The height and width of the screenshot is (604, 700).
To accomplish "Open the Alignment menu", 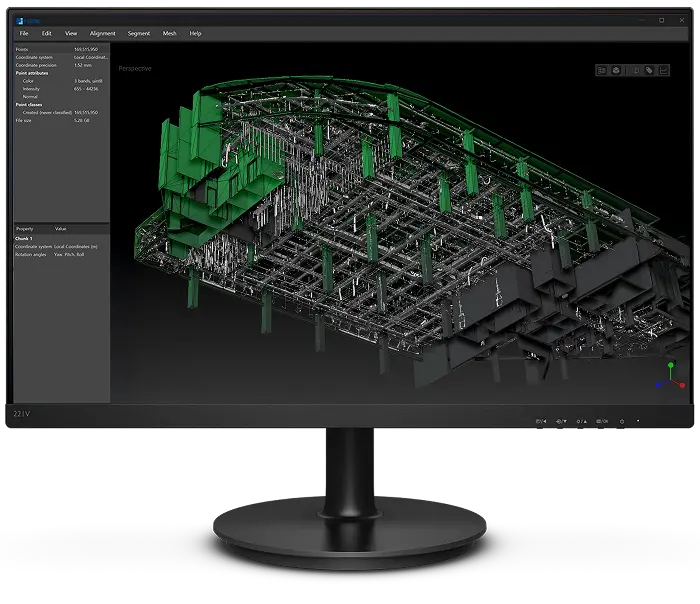I will (102, 33).
